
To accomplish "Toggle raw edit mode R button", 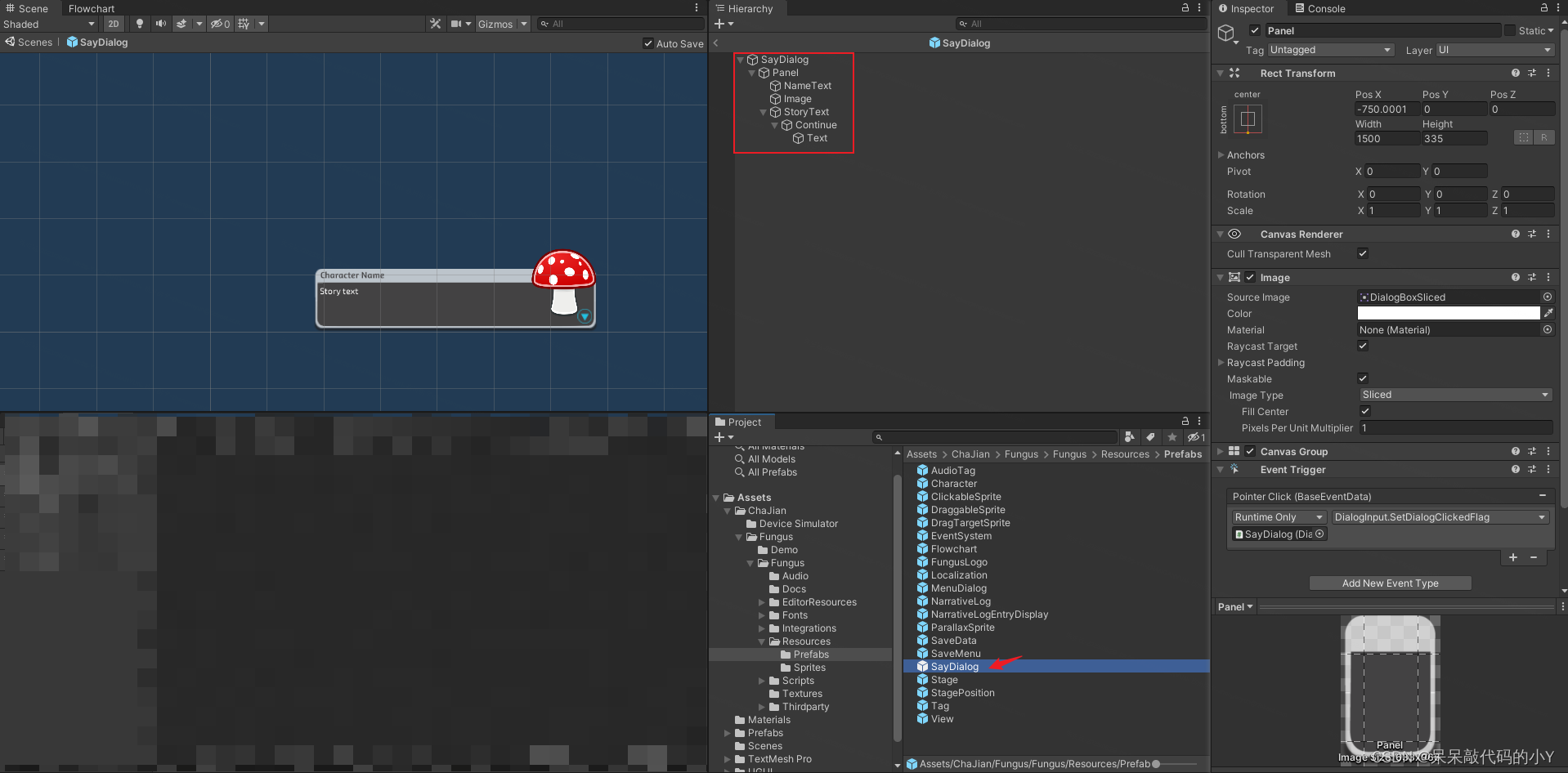I will (x=1544, y=137).
